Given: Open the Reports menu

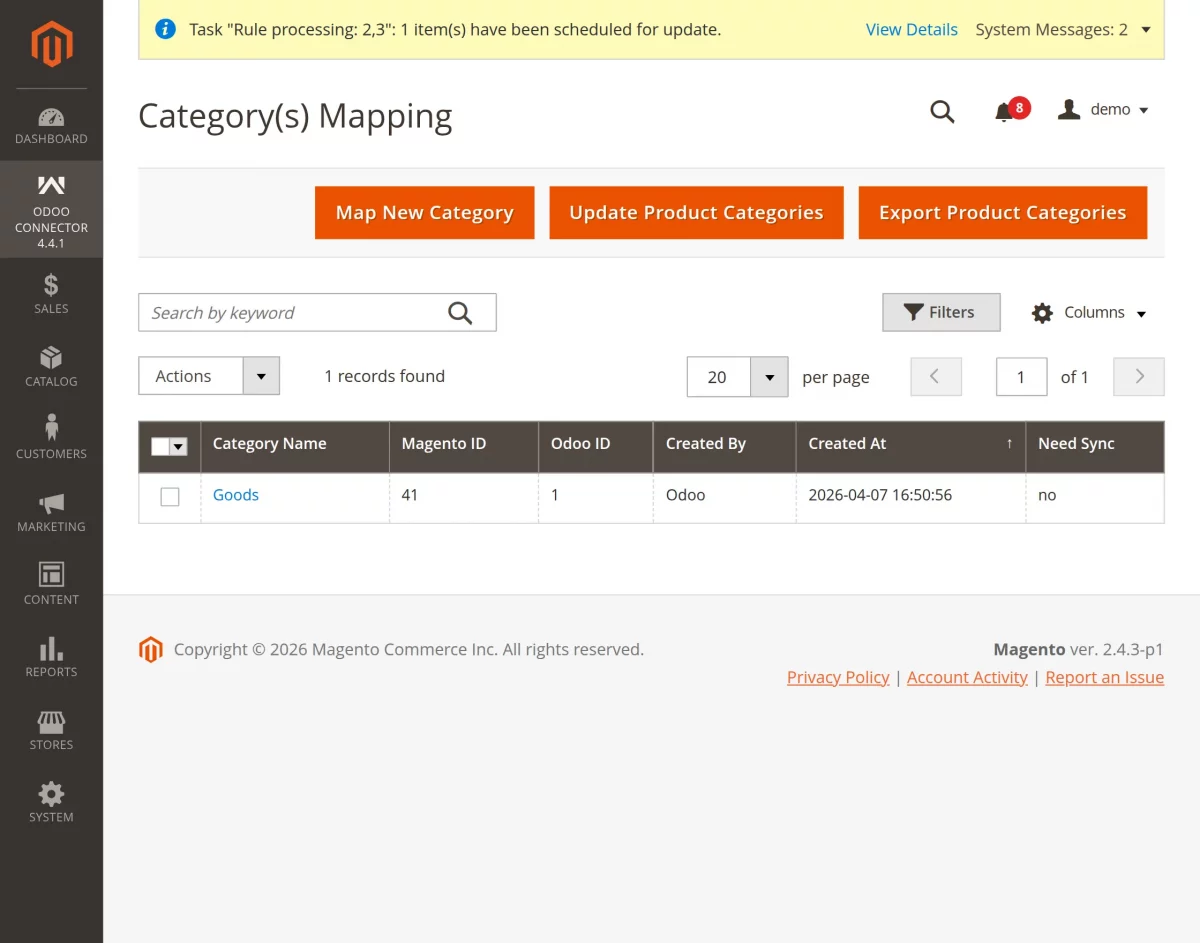Looking at the screenshot, I should point(51,657).
